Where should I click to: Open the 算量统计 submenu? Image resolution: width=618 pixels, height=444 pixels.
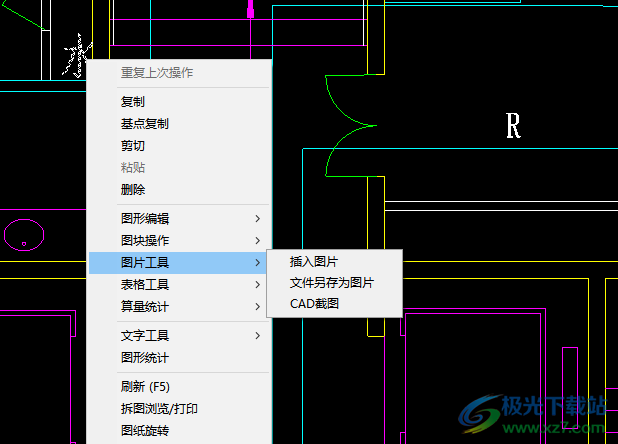click(x=179, y=307)
